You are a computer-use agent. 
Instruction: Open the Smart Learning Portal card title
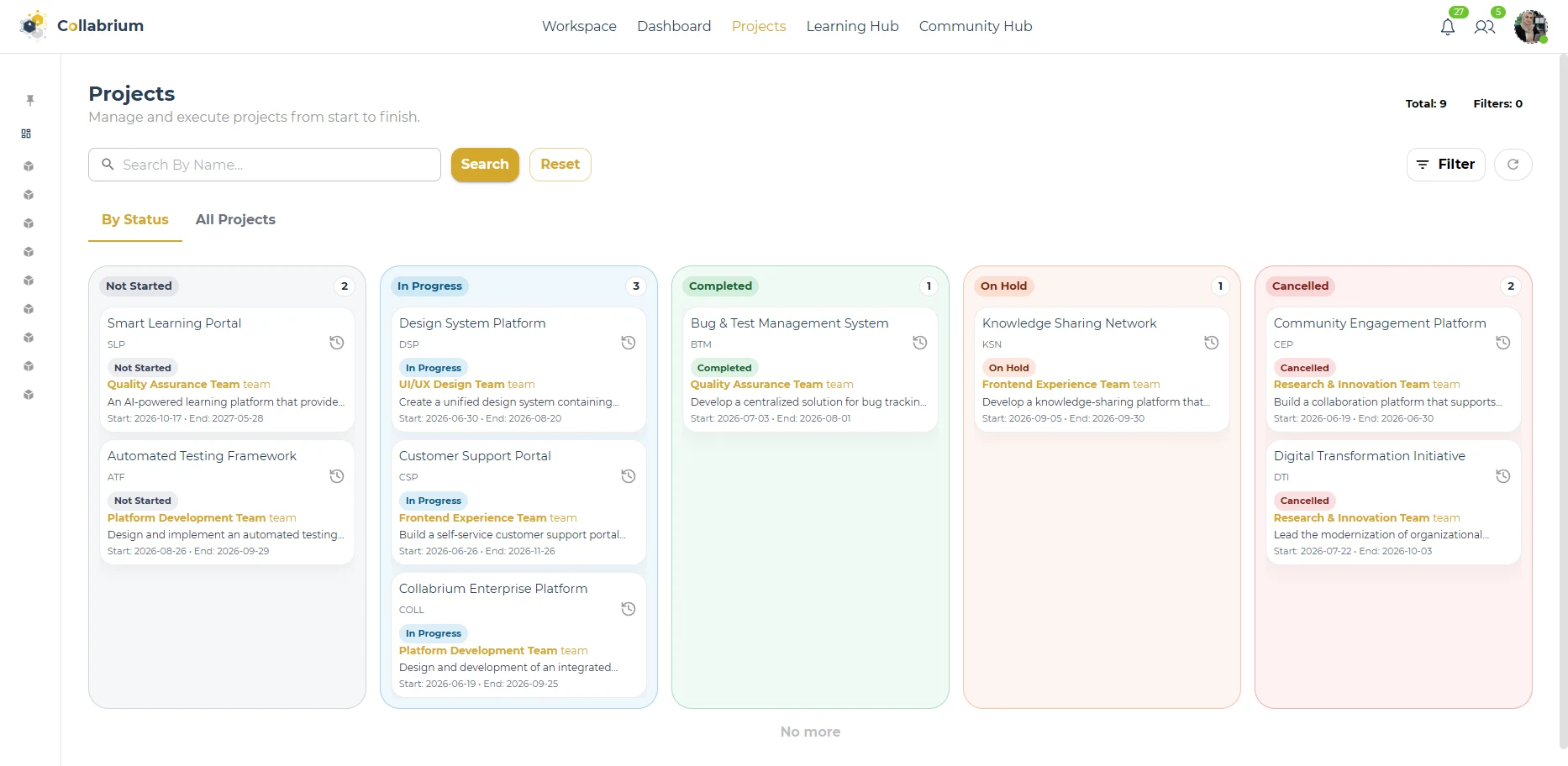[174, 323]
